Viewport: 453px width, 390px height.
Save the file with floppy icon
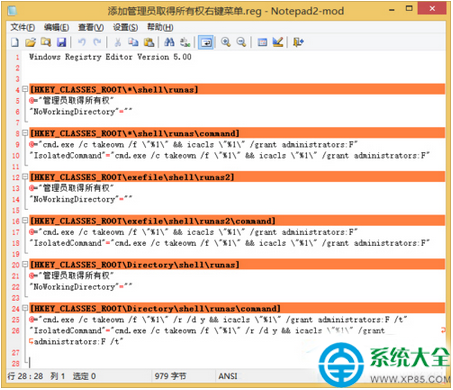coord(61,42)
